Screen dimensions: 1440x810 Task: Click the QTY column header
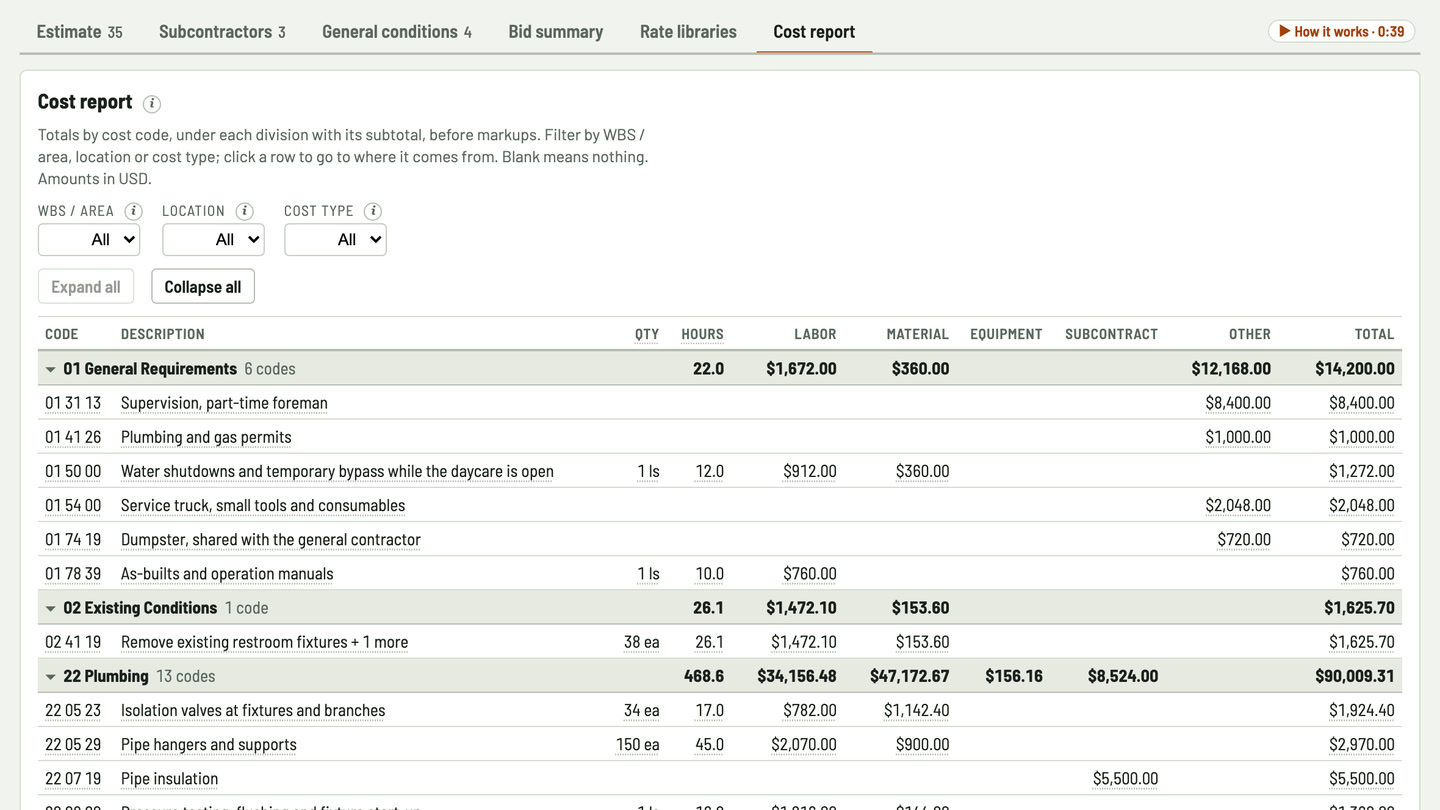tap(647, 334)
